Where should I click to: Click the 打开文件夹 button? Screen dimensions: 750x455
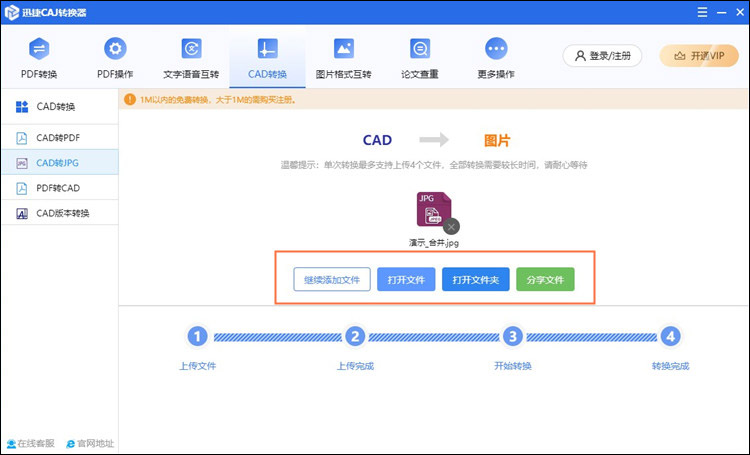click(476, 279)
